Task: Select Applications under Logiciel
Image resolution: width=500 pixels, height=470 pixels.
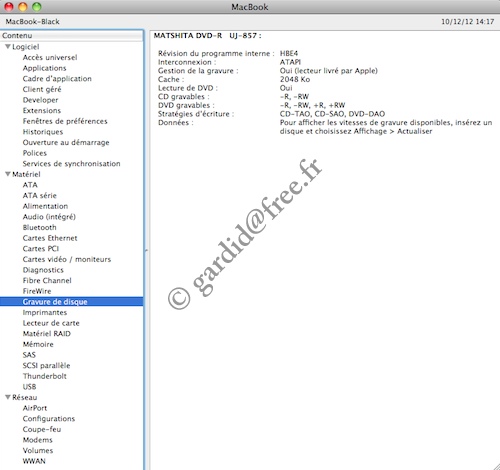Action: (44, 68)
